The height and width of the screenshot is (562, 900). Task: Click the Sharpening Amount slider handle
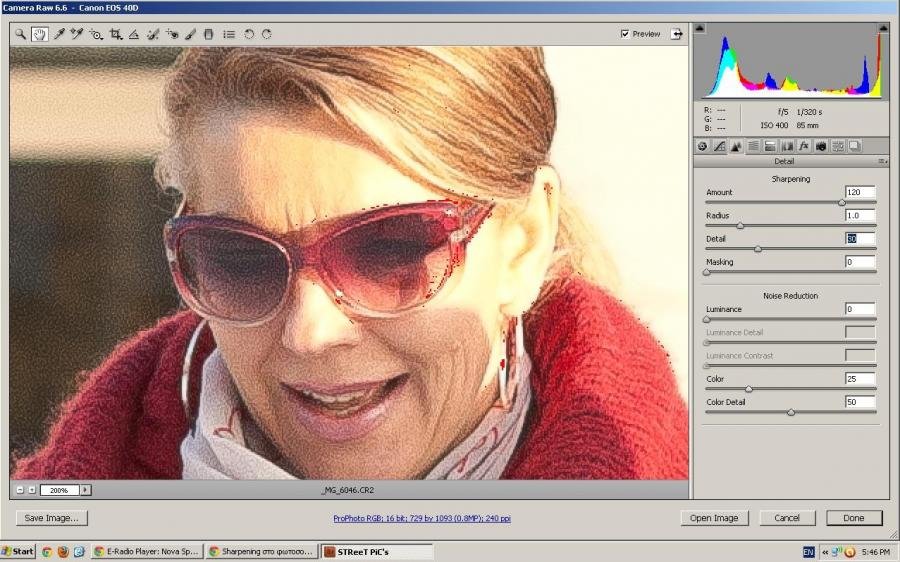842,202
